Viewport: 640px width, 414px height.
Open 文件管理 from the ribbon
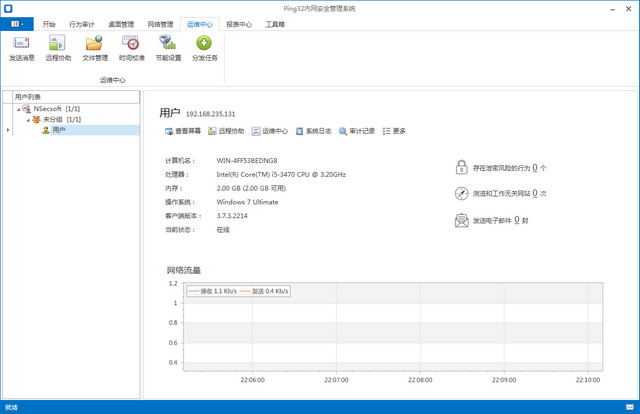pos(95,47)
